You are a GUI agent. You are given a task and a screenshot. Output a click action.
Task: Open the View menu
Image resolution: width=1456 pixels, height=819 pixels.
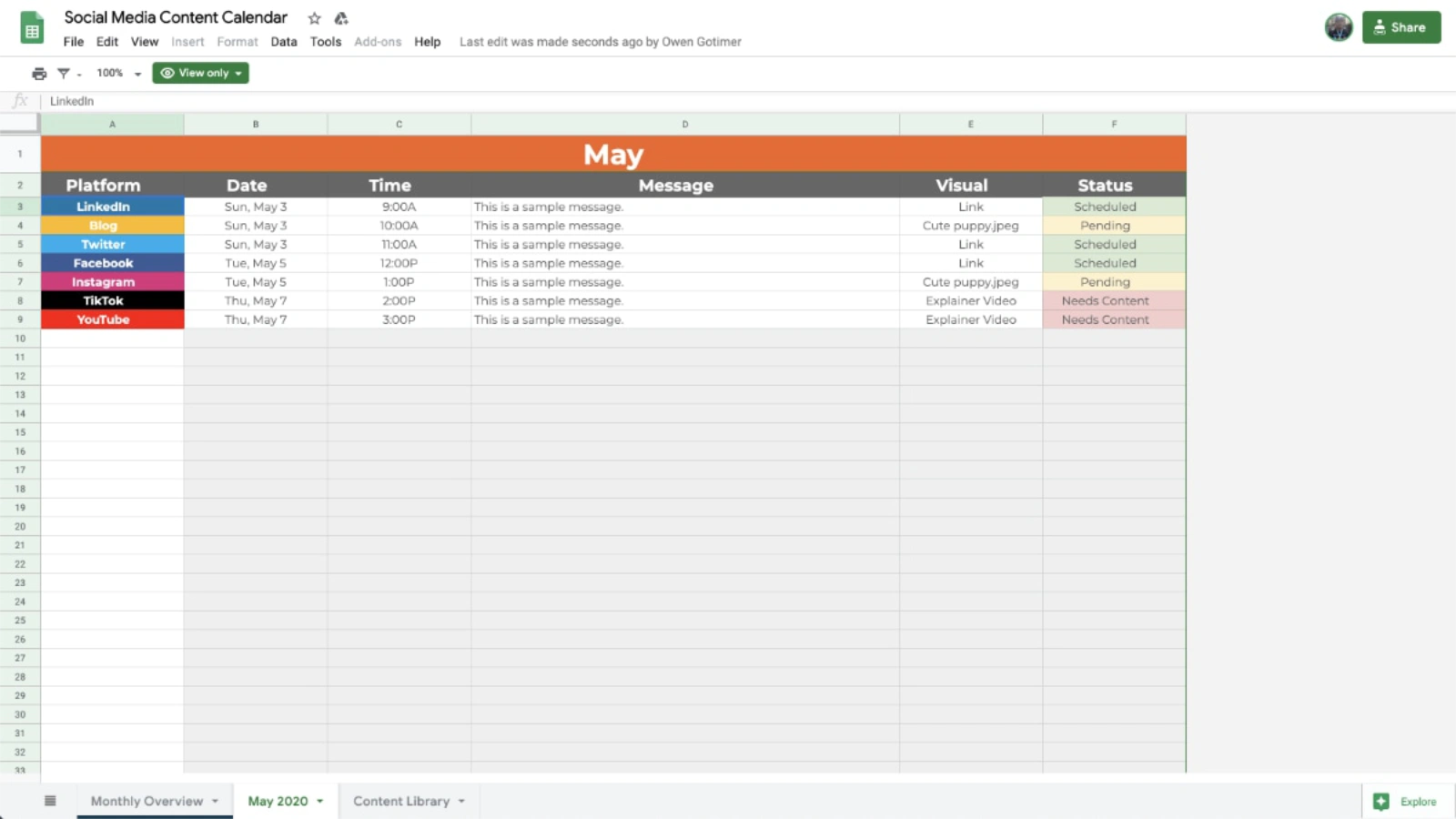click(x=145, y=42)
